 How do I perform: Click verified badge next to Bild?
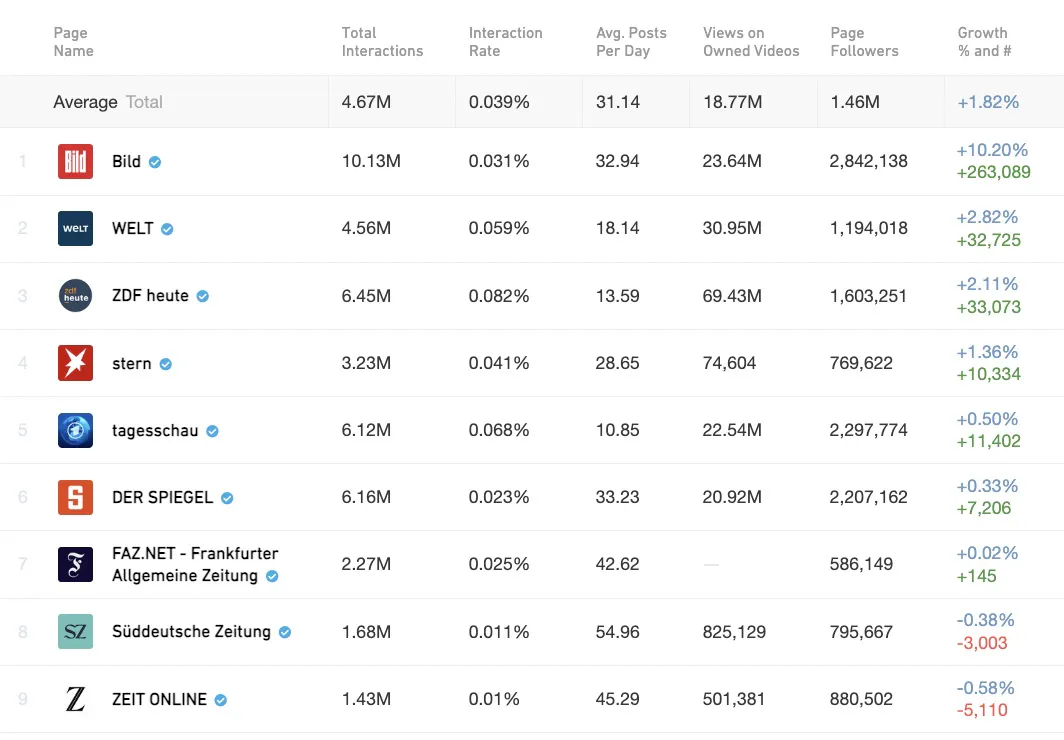pos(155,162)
